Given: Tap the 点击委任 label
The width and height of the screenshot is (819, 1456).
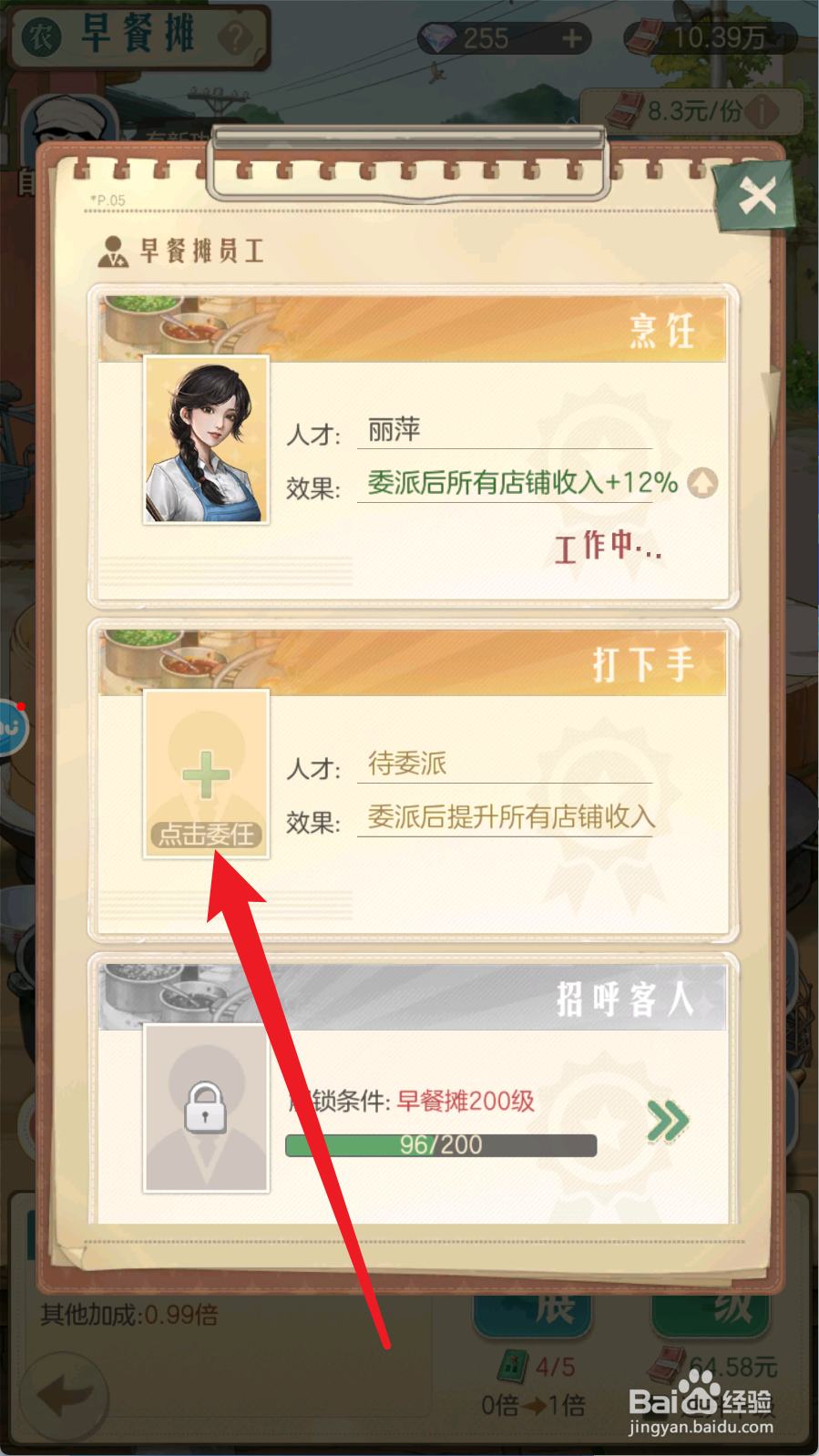Looking at the screenshot, I should [x=207, y=834].
